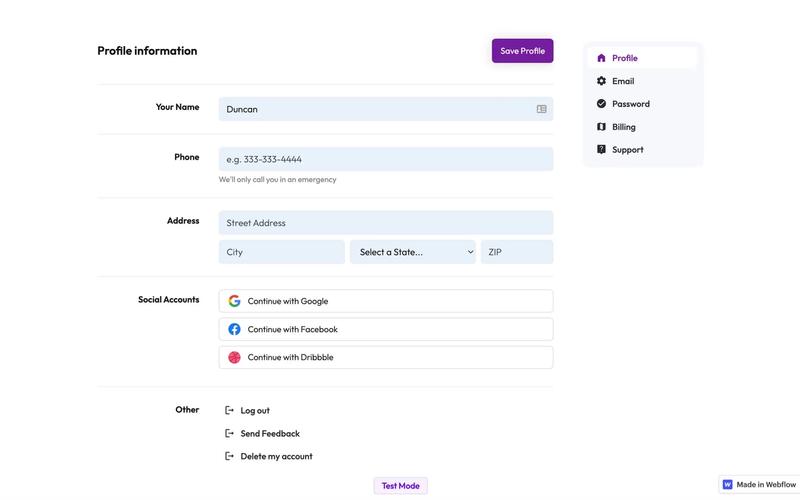
Task: Click the Support question-mark icon
Action: [x=601, y=149]
